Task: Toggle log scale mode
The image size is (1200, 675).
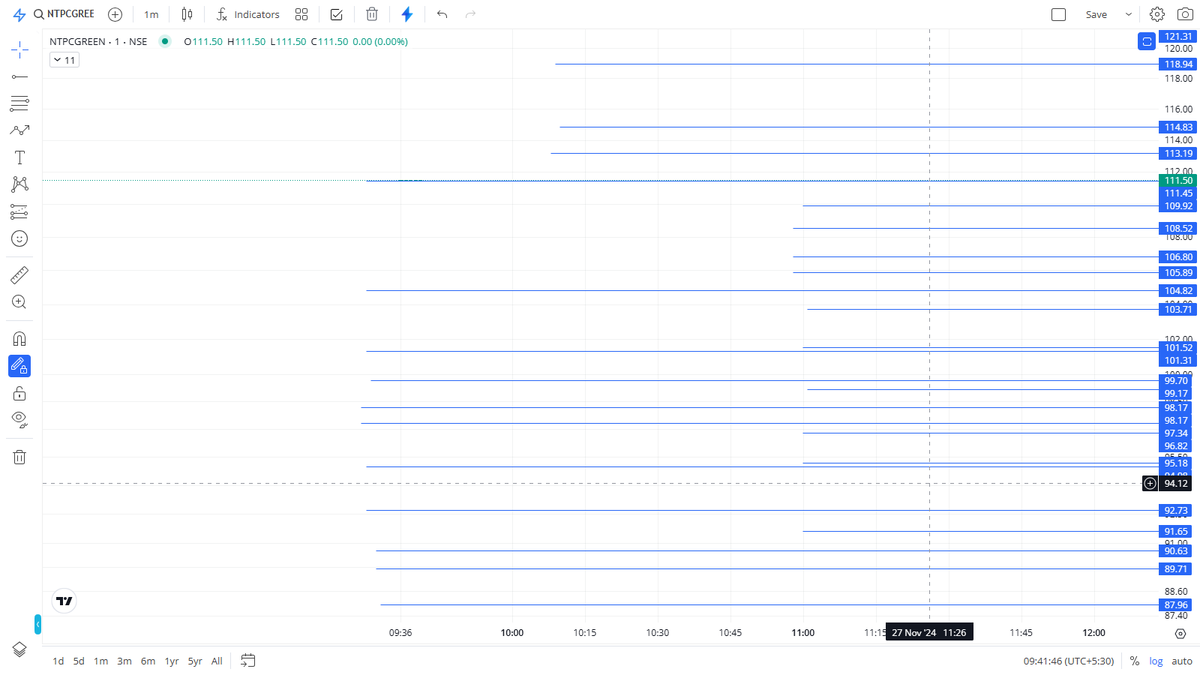Action: 1156,661
